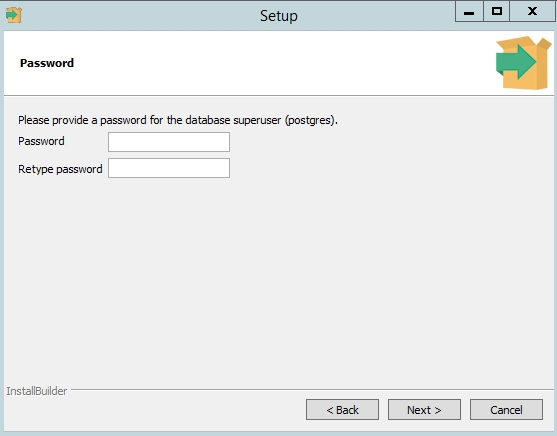Click the superuser password instruction text
The image size is (557, 436).
coord(178,120)
